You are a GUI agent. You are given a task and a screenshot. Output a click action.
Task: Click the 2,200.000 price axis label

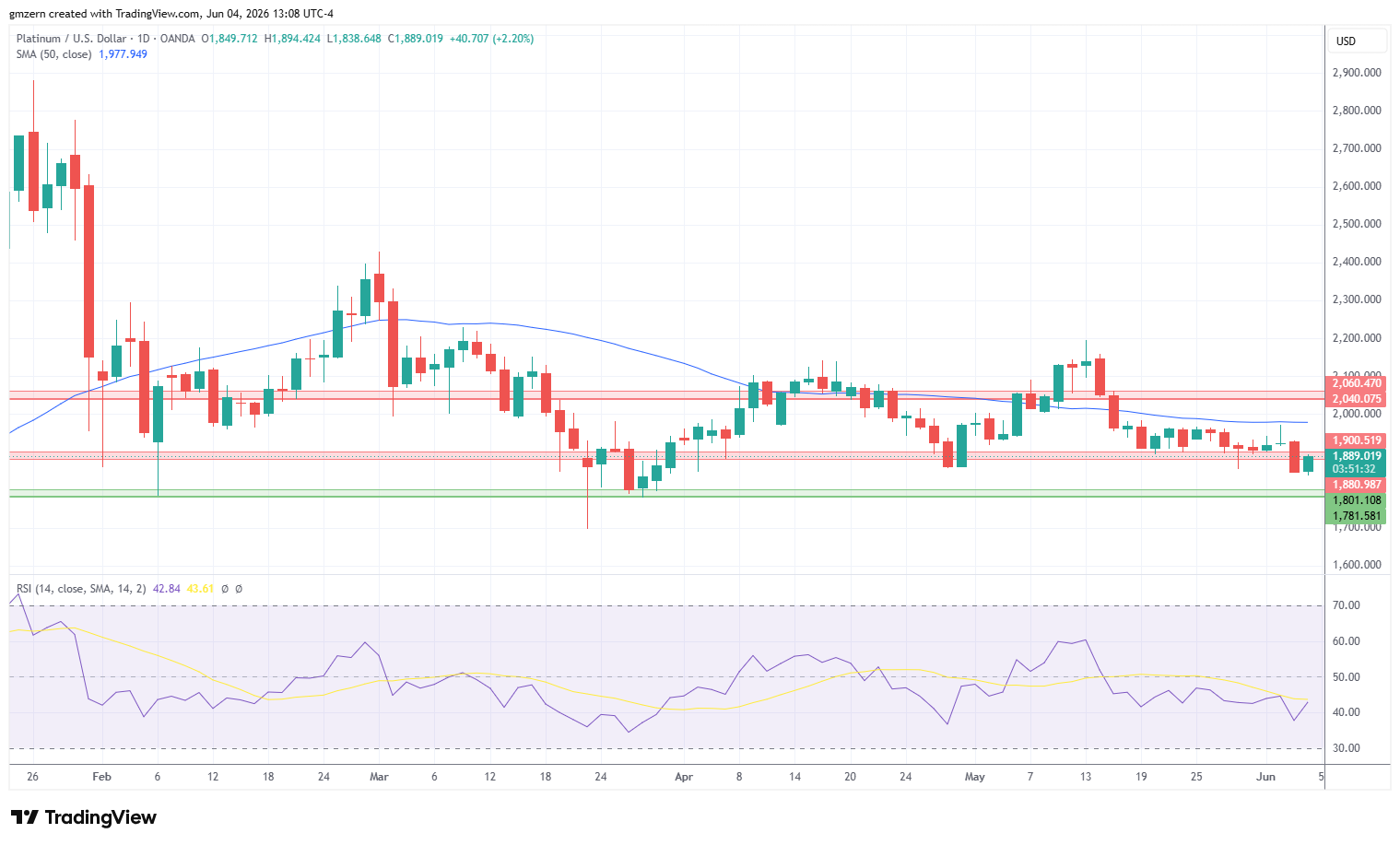point(1357,338)
